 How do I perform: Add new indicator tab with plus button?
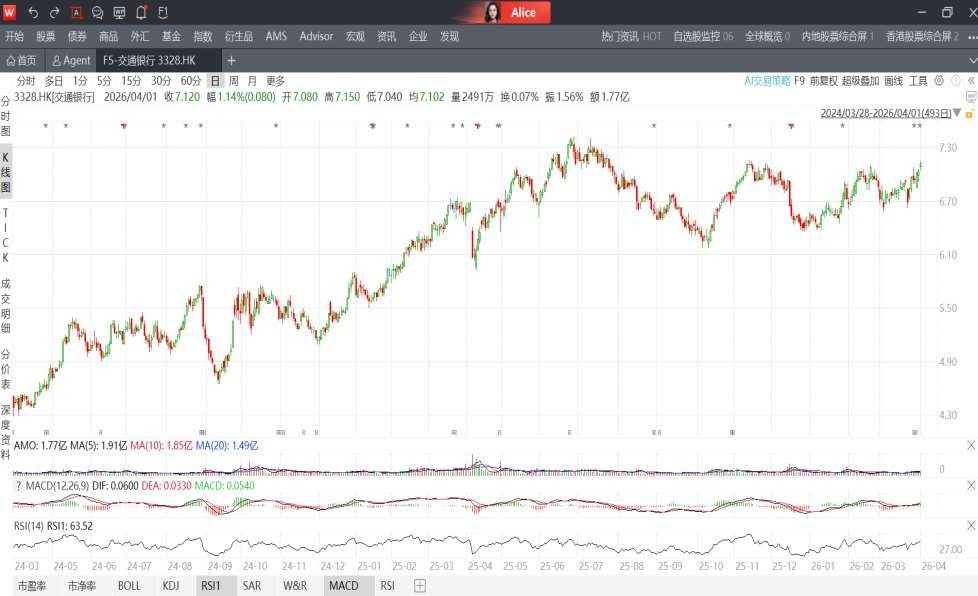pos(420,586)
